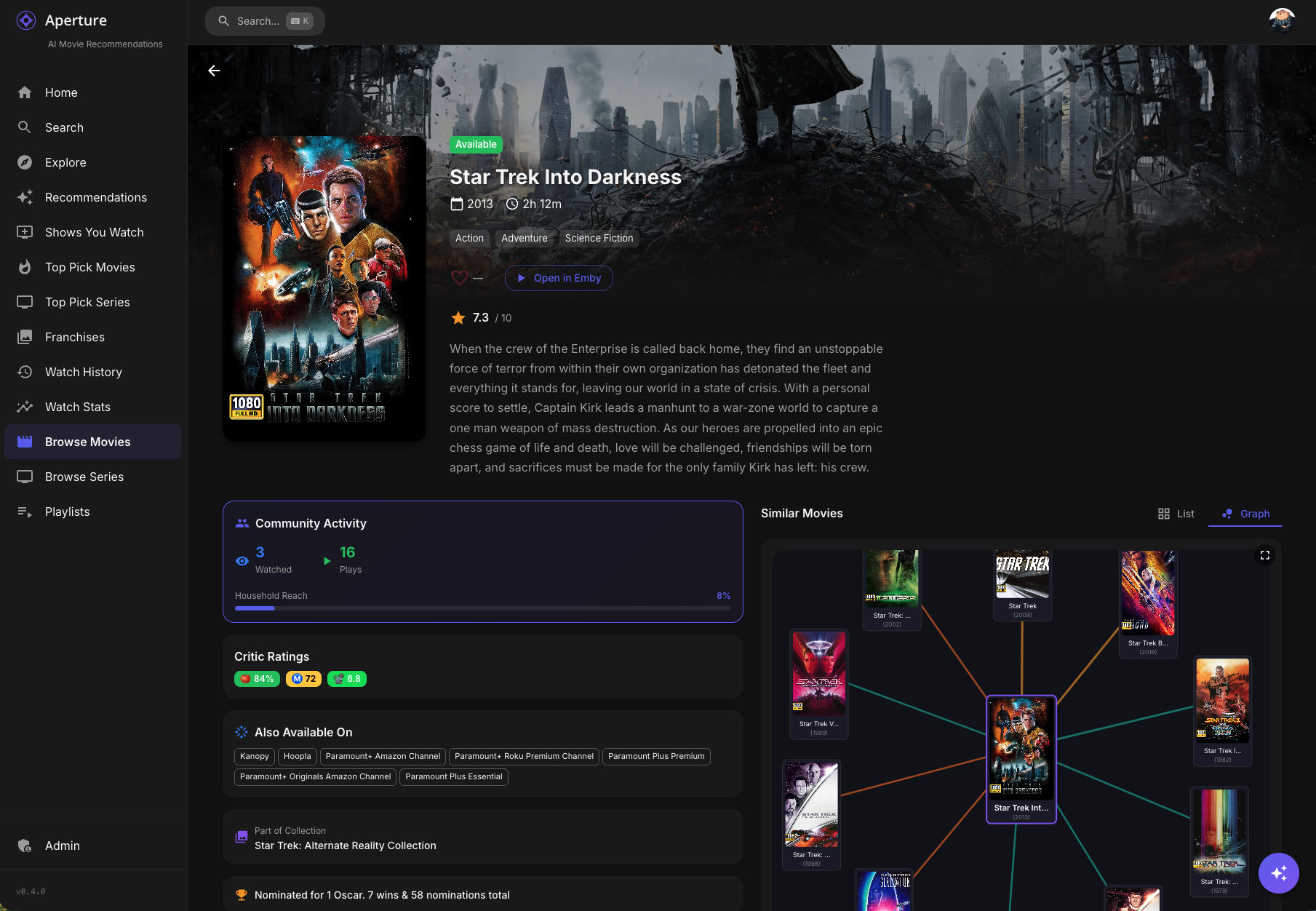Viewport: 1316px width, 911px height.
Task: Open the AI assistant sparkle button
Action: (1279, 873)
